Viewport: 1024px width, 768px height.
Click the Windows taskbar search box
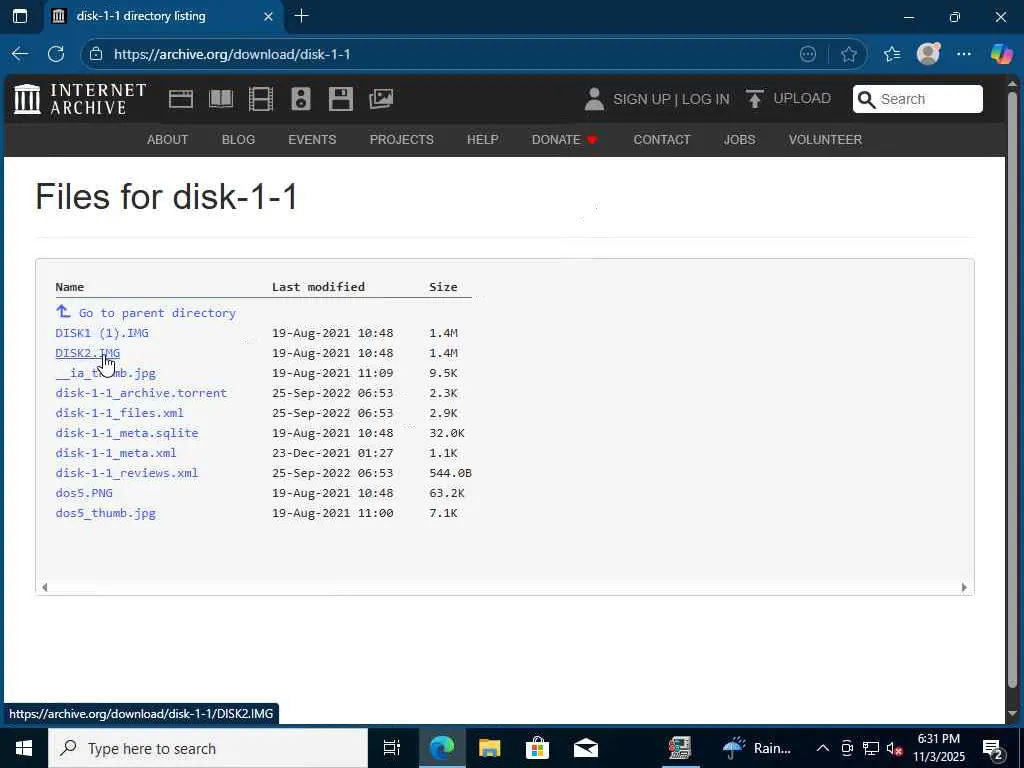point(208,748)
